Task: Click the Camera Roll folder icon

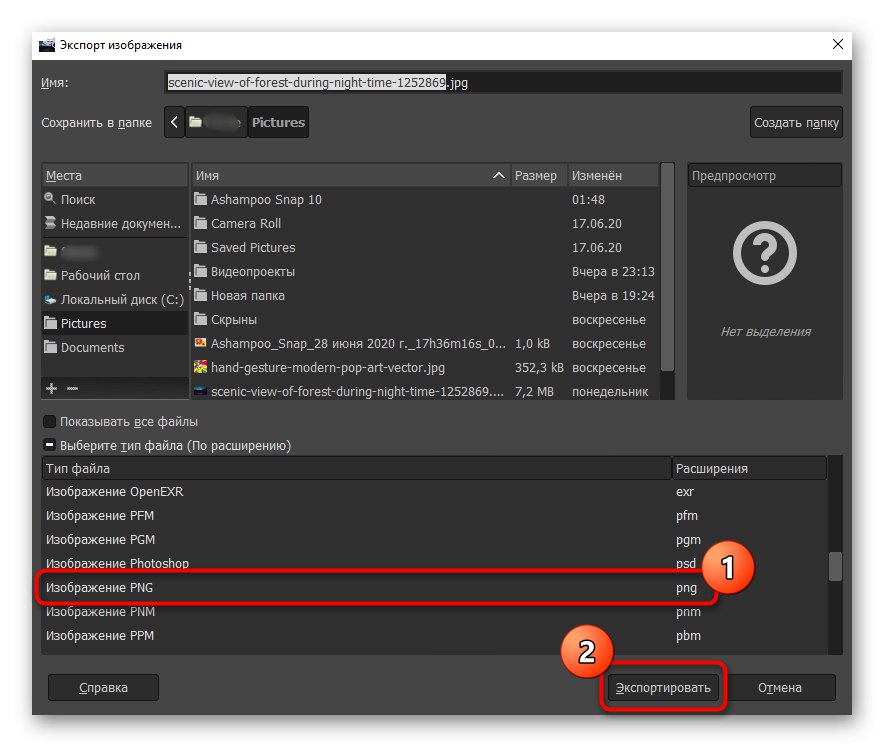Action: (200, 223)
